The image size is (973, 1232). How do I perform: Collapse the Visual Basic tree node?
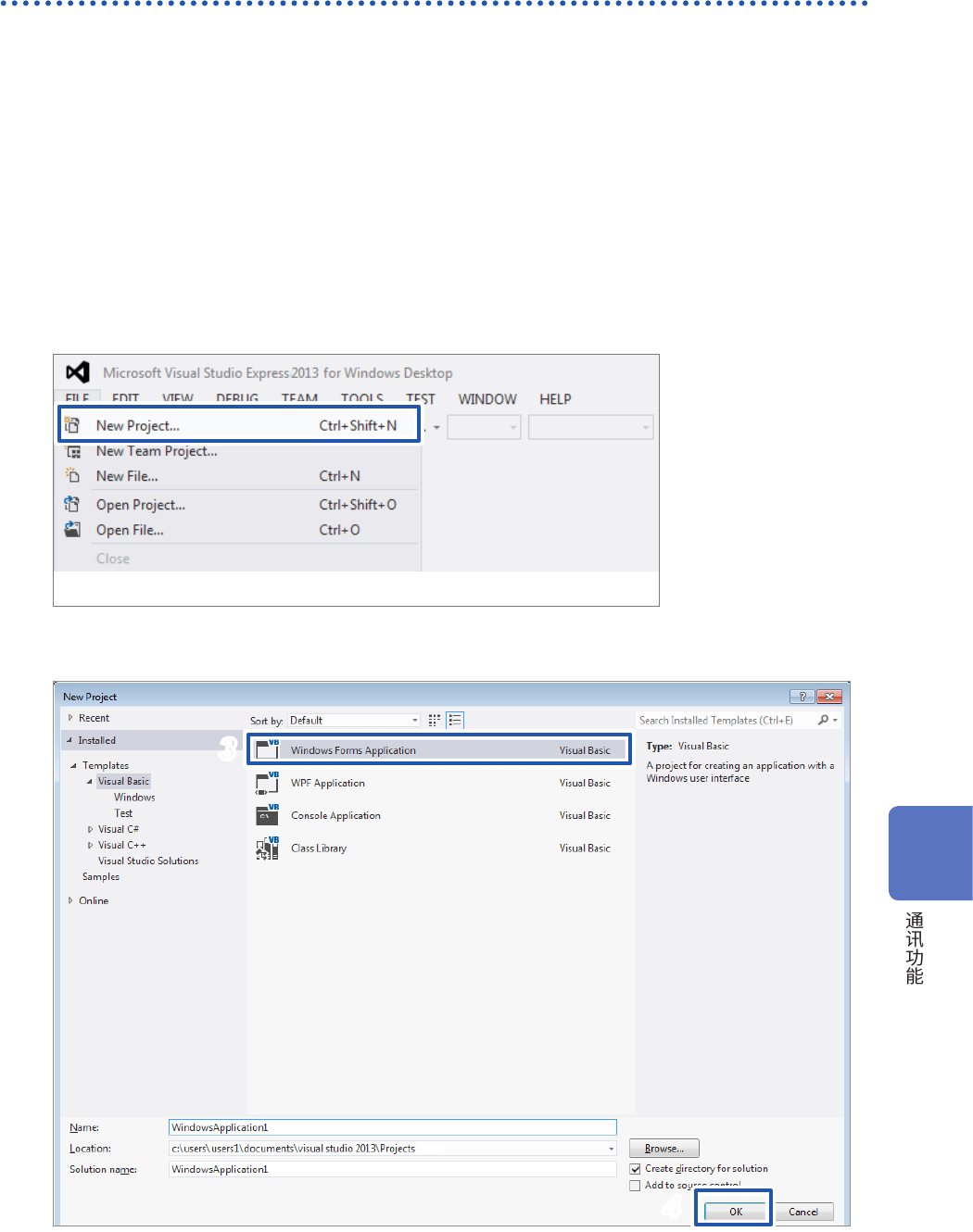(x=90, y=782)
